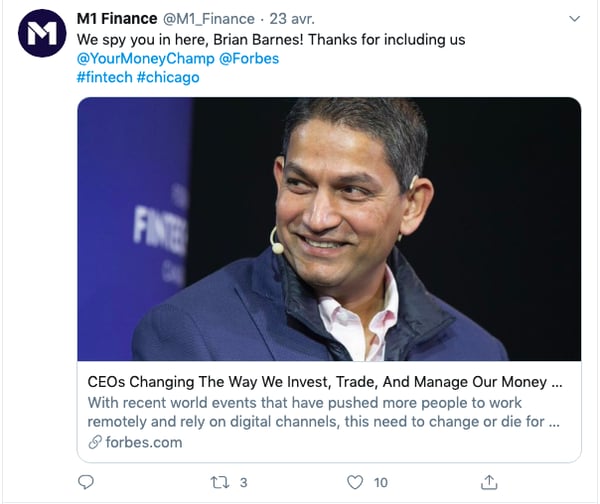Open the @M1_Finance handle

click(209, 19)
